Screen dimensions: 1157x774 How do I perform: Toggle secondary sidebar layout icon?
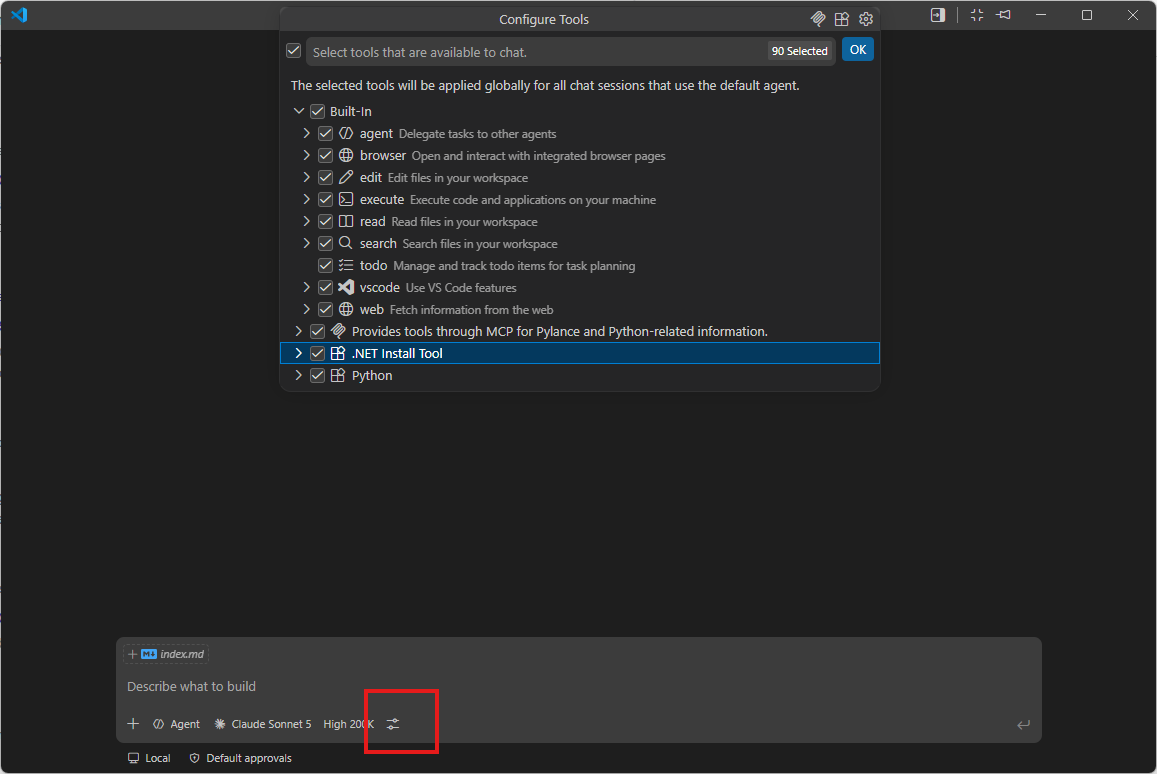click(x=938, y=15)
